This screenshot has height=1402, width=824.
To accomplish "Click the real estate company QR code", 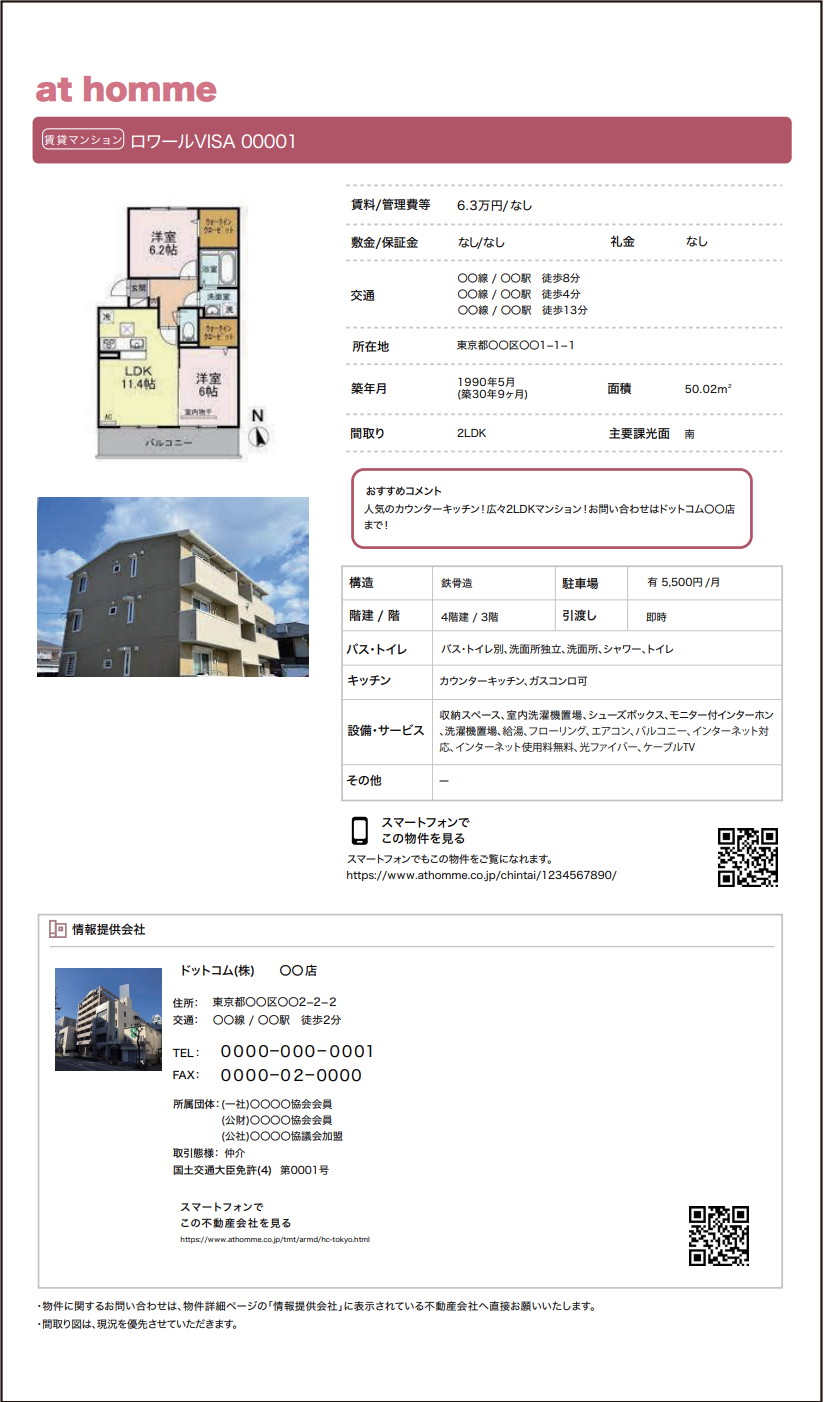I will click(x=719, y=1235).
